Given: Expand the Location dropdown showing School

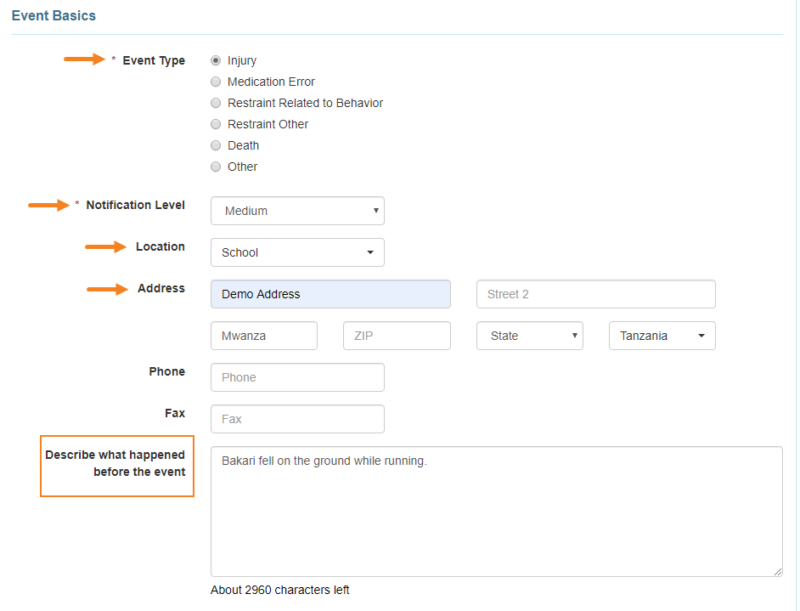Looking at the screenshot, I should [x=296, y=252].
